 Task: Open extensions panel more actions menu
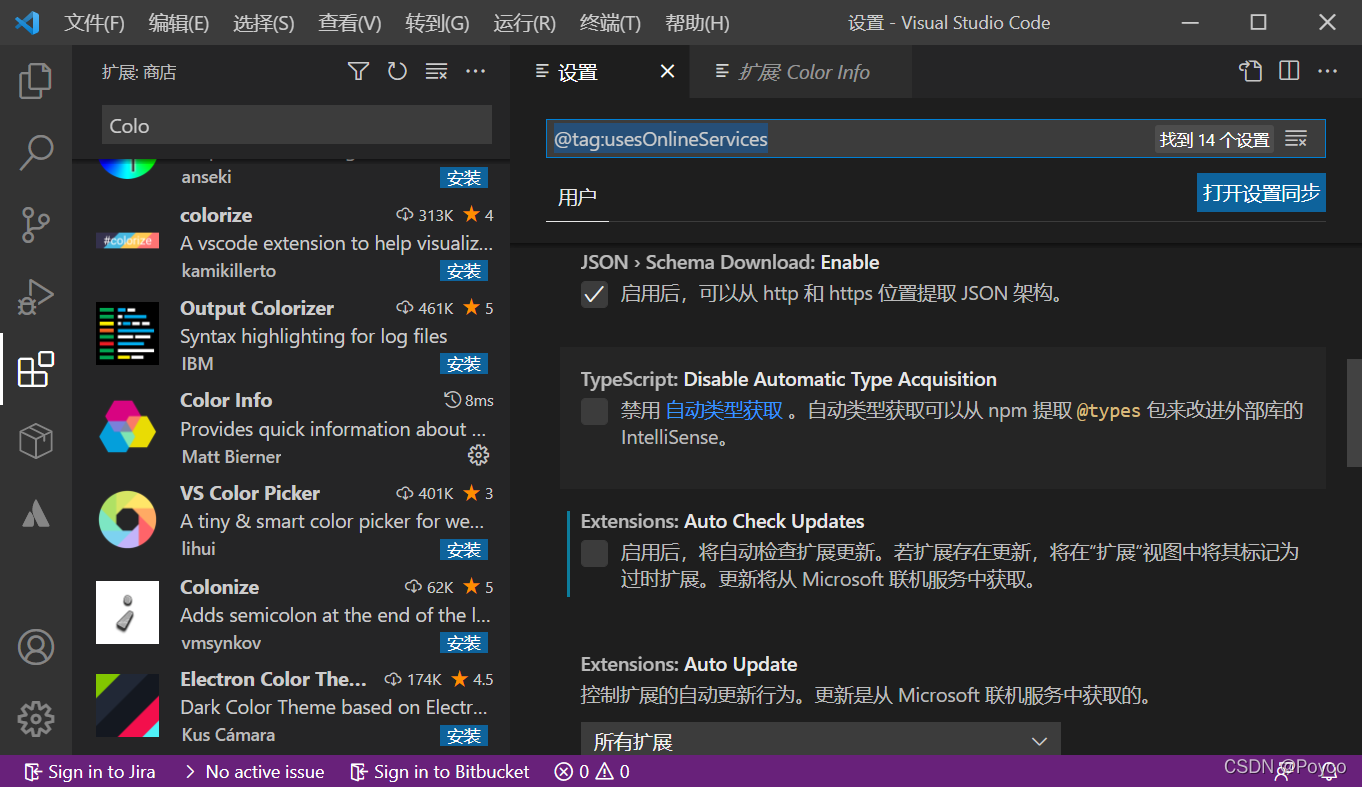click(476, 71)
